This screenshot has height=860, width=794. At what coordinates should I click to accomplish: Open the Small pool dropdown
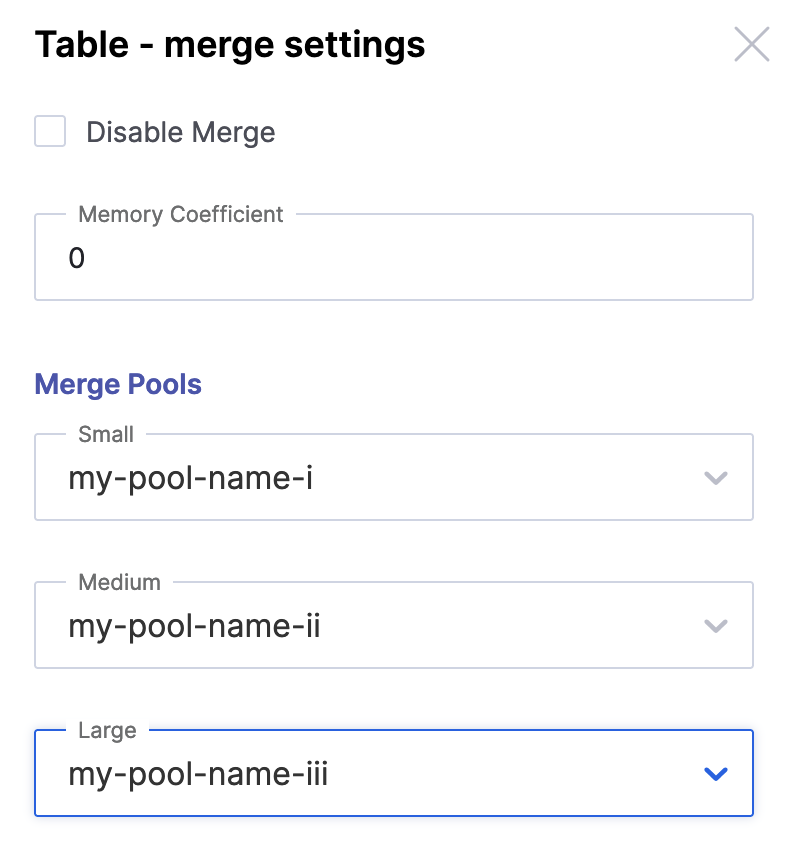pyautogui.click(x=380, y=479)
